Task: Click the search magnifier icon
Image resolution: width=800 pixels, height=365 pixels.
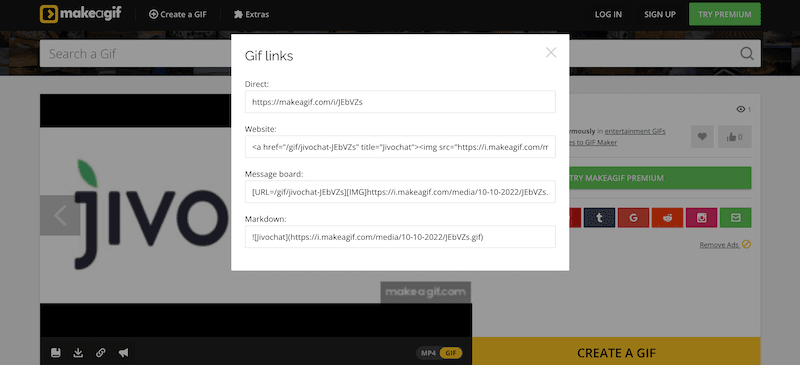Action: [x=746, y=54]
